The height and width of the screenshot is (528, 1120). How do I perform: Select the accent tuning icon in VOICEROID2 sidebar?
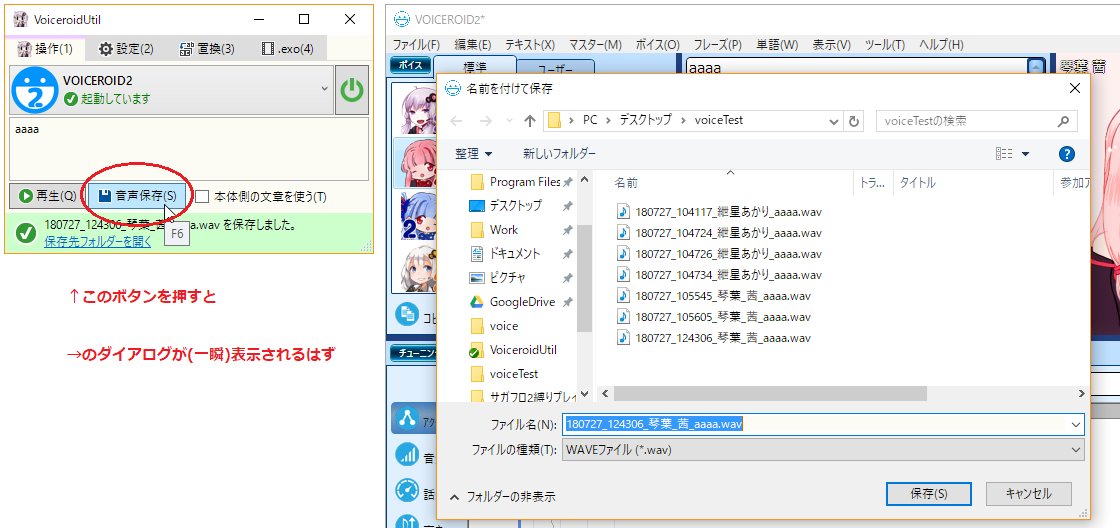click(408, 418)
